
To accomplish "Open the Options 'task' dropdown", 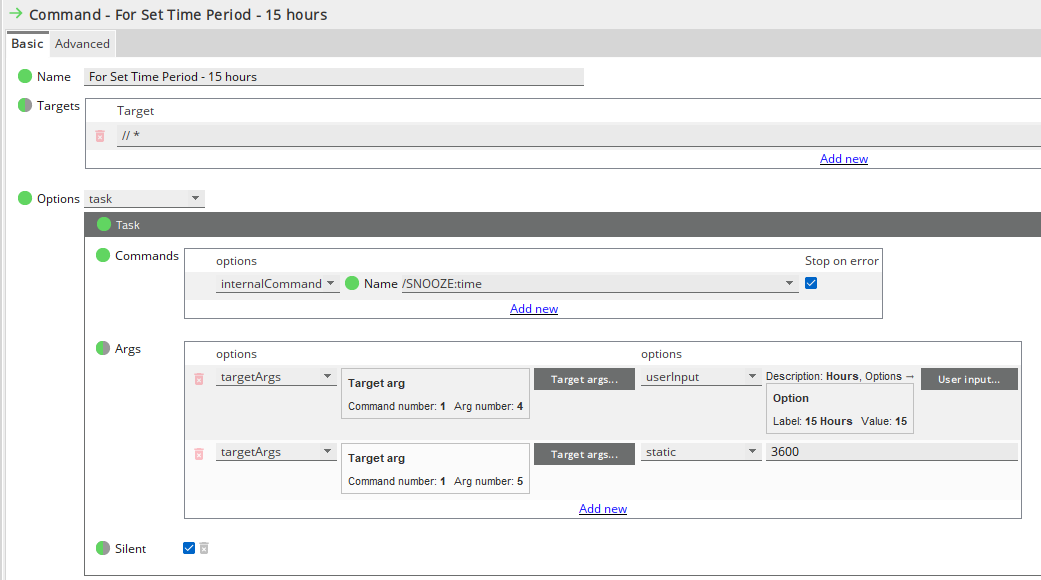I will (145, 199).
